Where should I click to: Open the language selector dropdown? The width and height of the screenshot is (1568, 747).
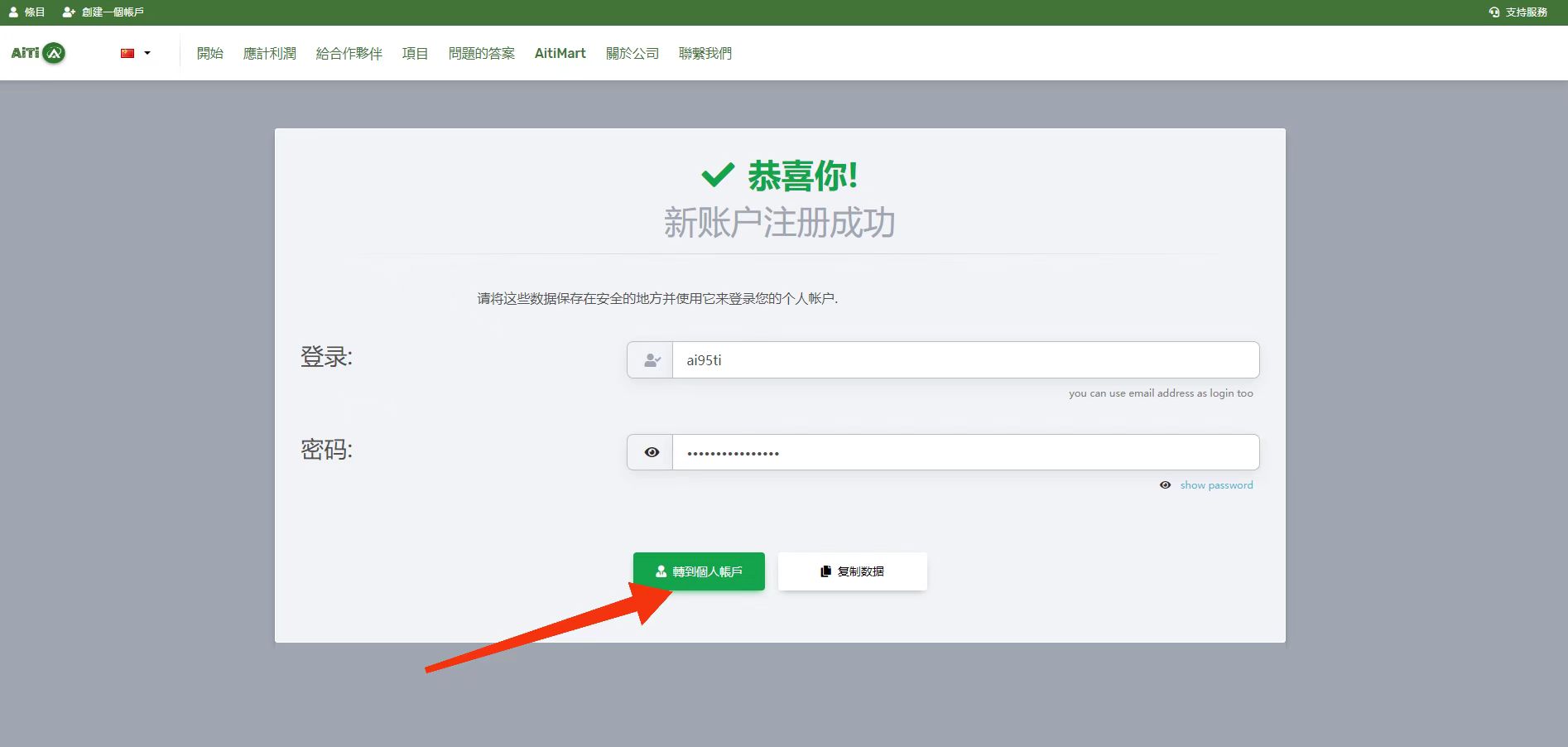135,52
